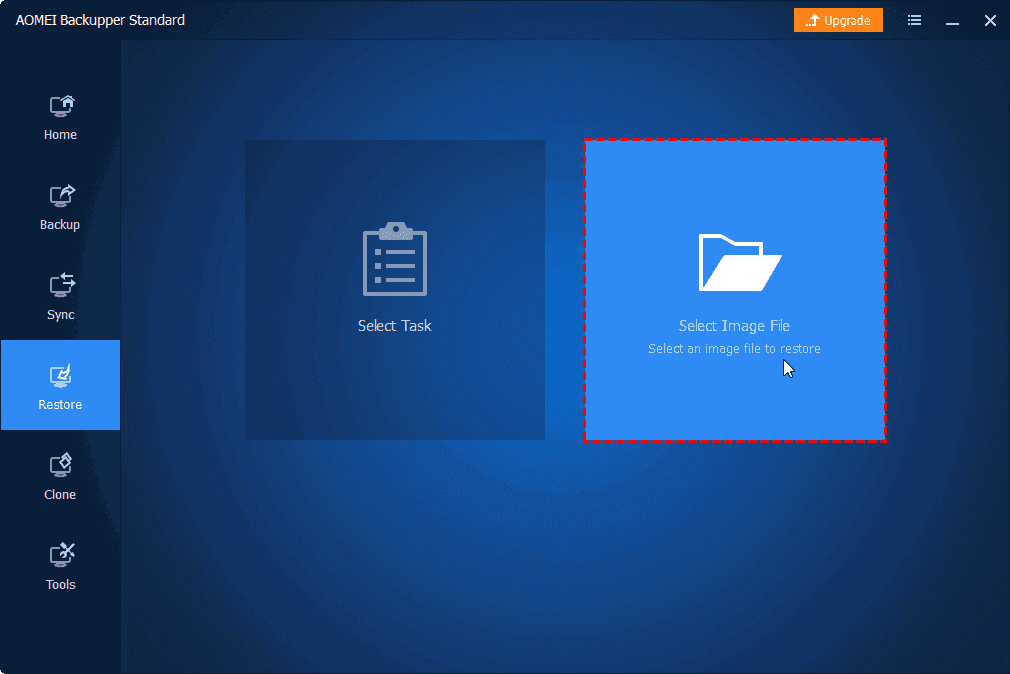This screenshot has height=674, width=1010.
Task: Go to the Backup section
Action: pyautogui.click(x=61, y=207)
